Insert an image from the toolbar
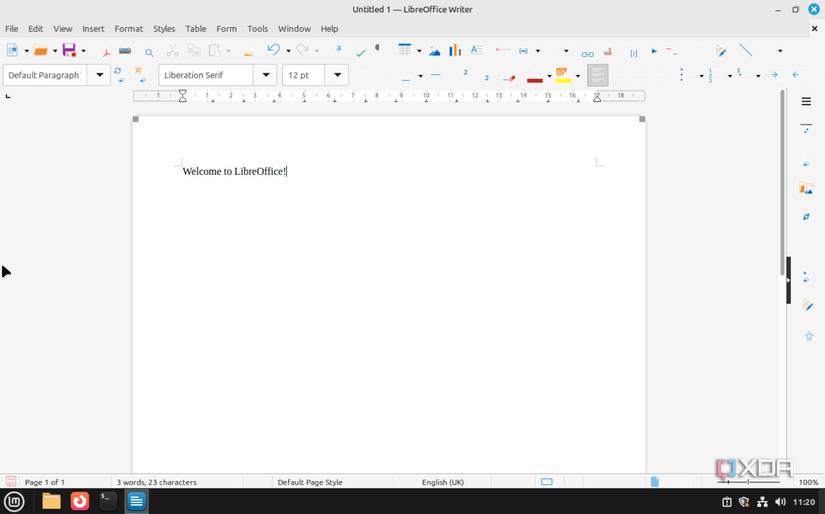Image resolution: width=825 pixels, height=514 pixels. 435,51
